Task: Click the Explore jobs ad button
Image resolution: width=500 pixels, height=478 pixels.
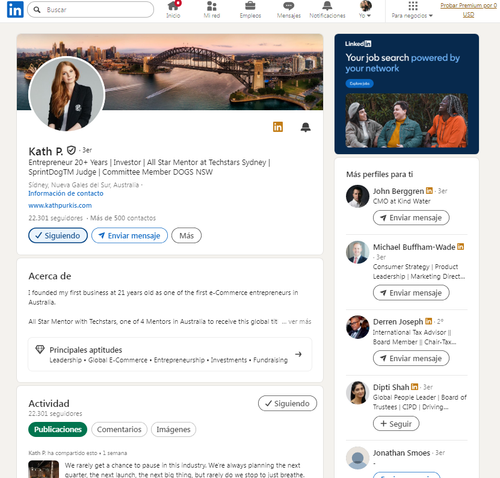Action: coord(359,83)
